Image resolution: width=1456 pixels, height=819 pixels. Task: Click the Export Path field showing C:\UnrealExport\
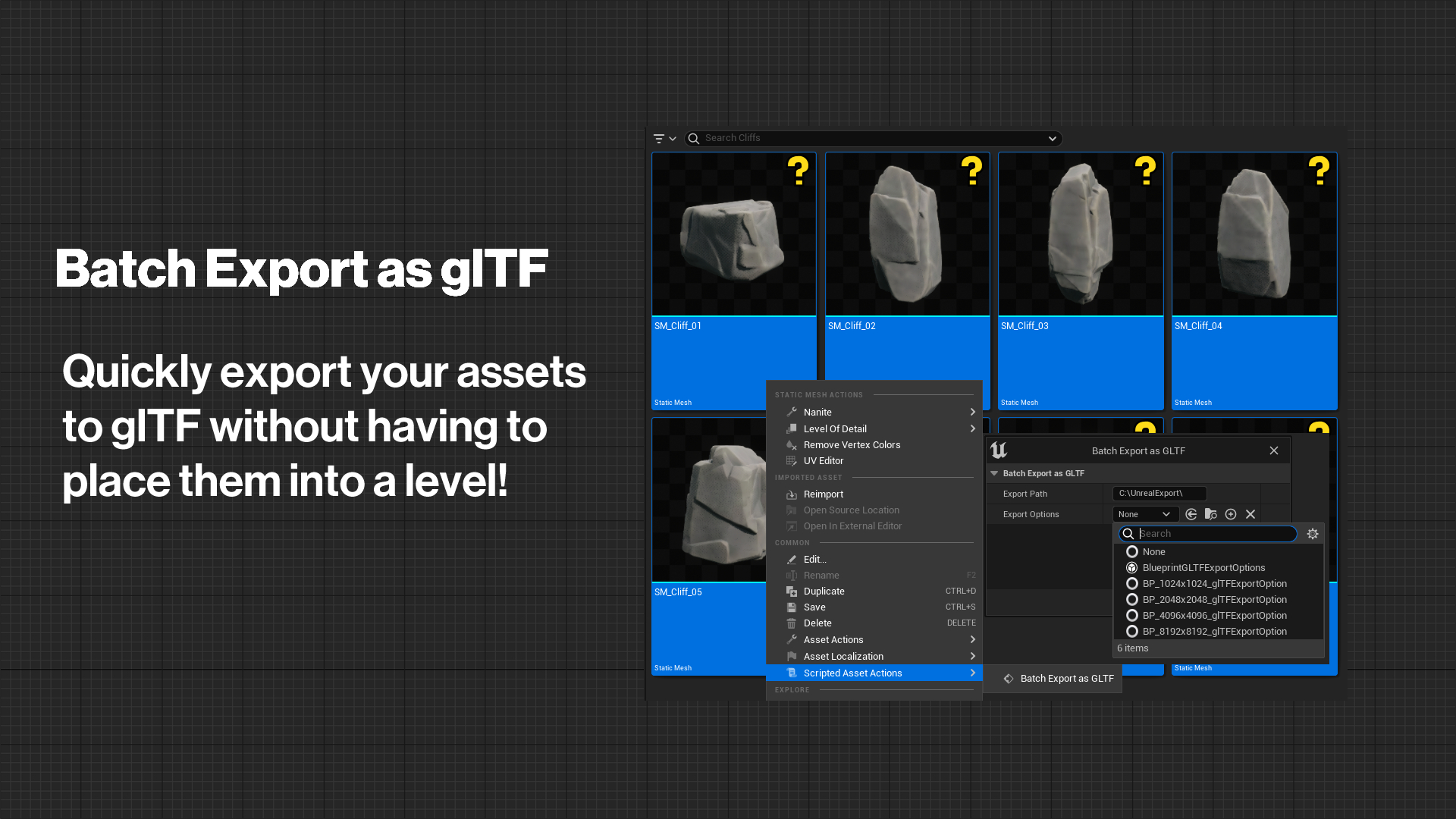point(1158,493)
